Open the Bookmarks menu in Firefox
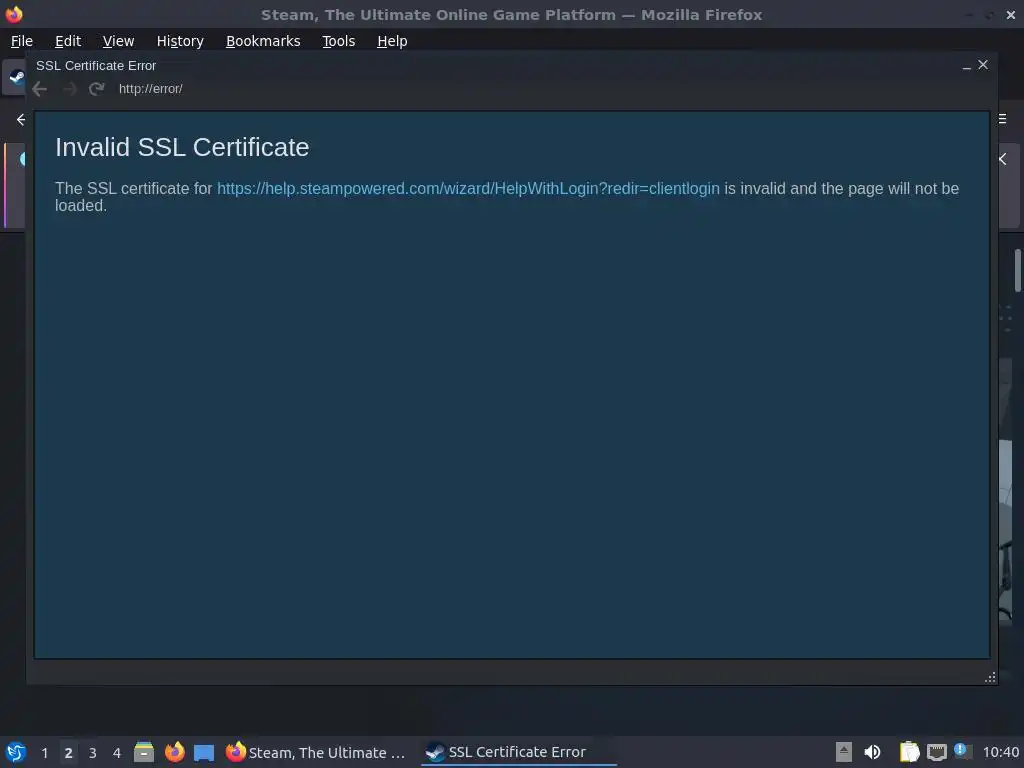1024x768 pixels. click(x=263, y=41)
